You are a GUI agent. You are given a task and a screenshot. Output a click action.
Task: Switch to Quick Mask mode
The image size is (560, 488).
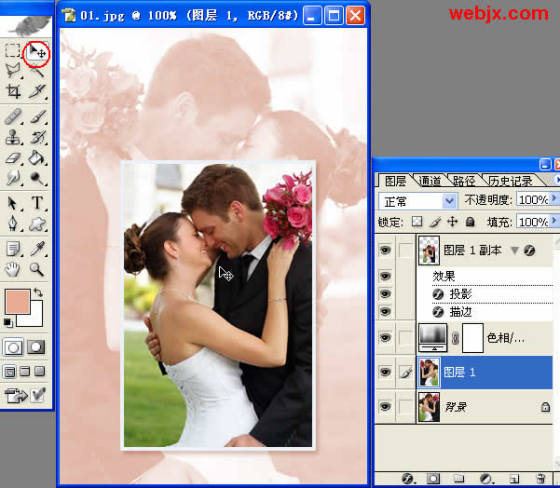[x=36, y=347]
